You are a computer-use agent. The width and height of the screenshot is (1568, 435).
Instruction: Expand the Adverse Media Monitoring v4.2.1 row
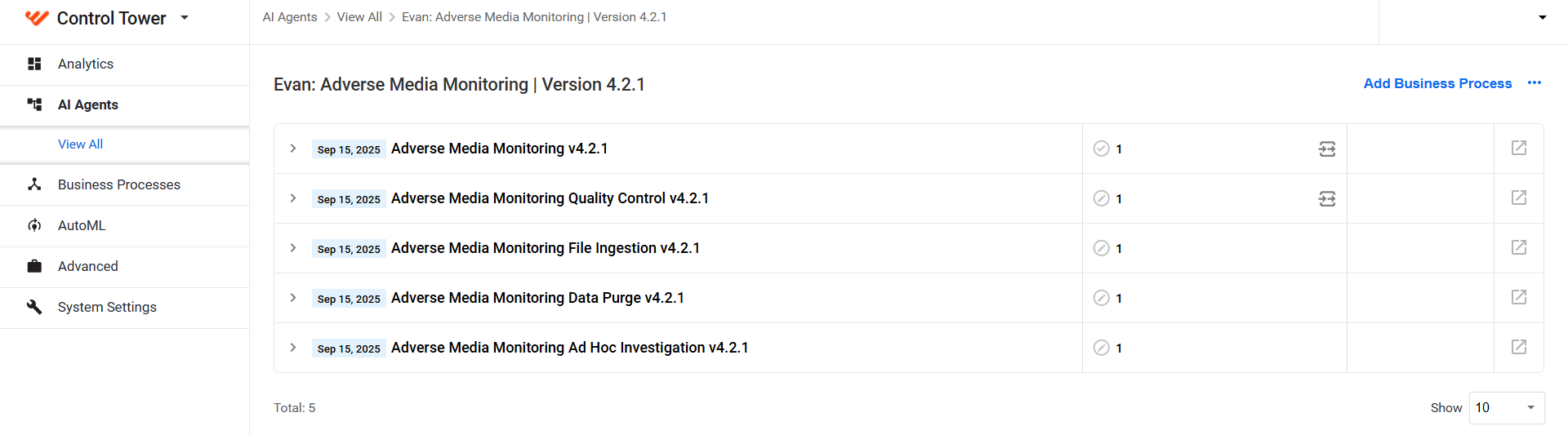293,149
